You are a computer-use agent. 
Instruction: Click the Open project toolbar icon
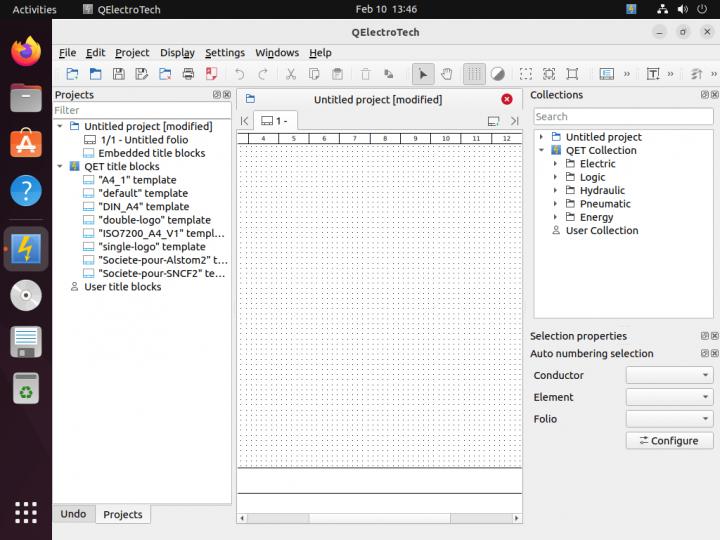[96, 74]
